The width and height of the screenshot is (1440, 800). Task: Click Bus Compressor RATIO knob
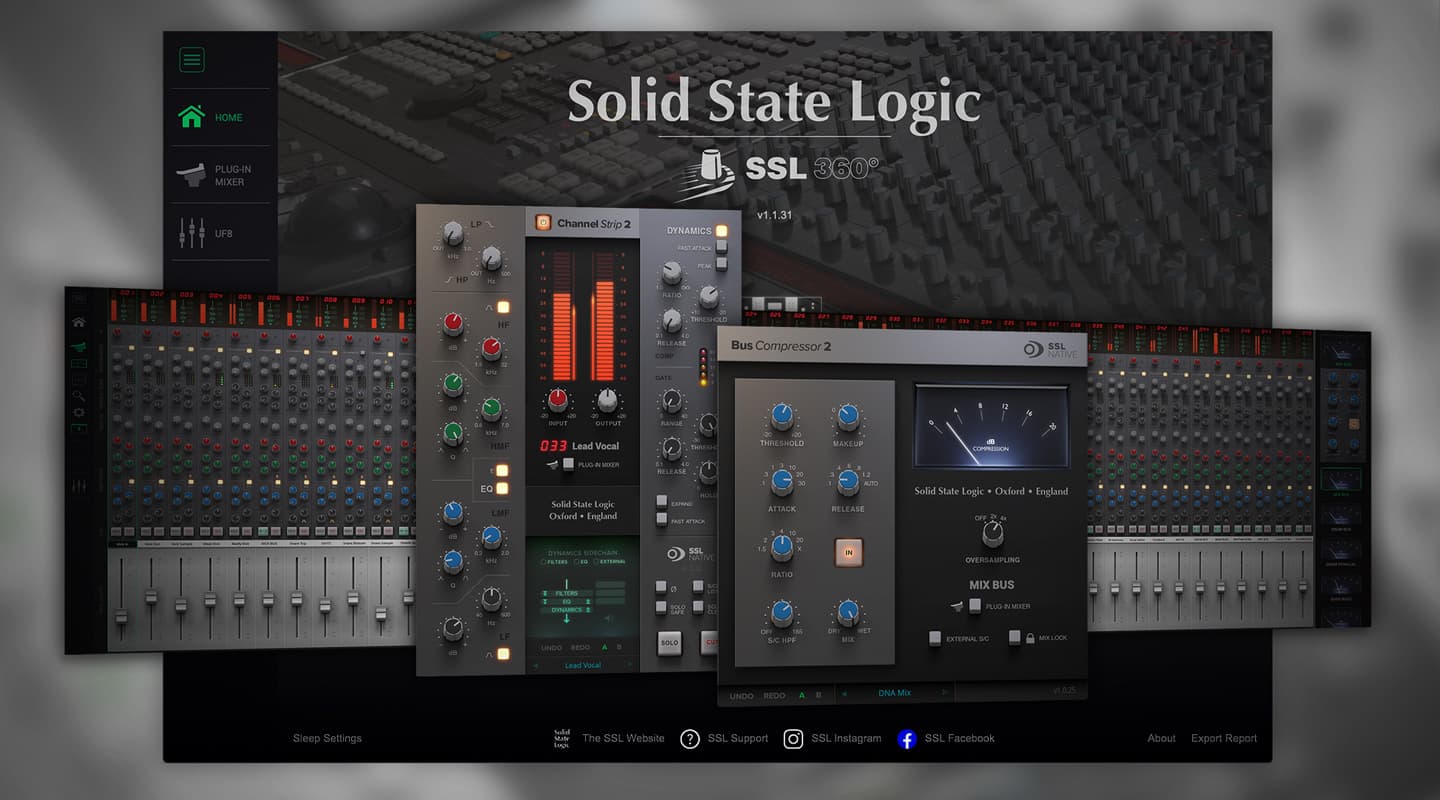coord(782,548)
